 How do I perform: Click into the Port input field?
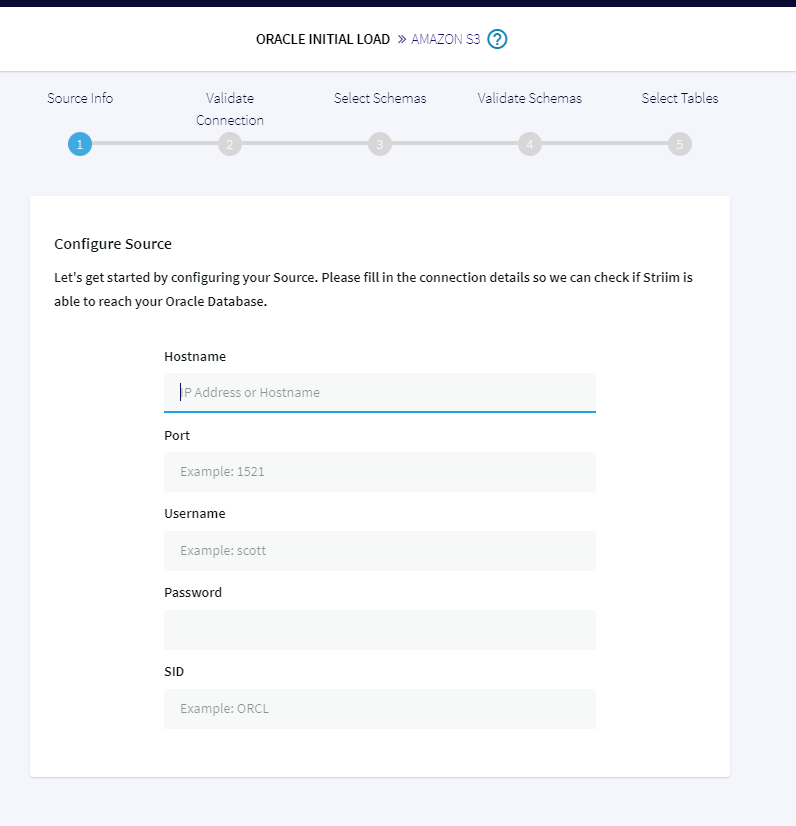pyautogui.click(x=380, y=471)
